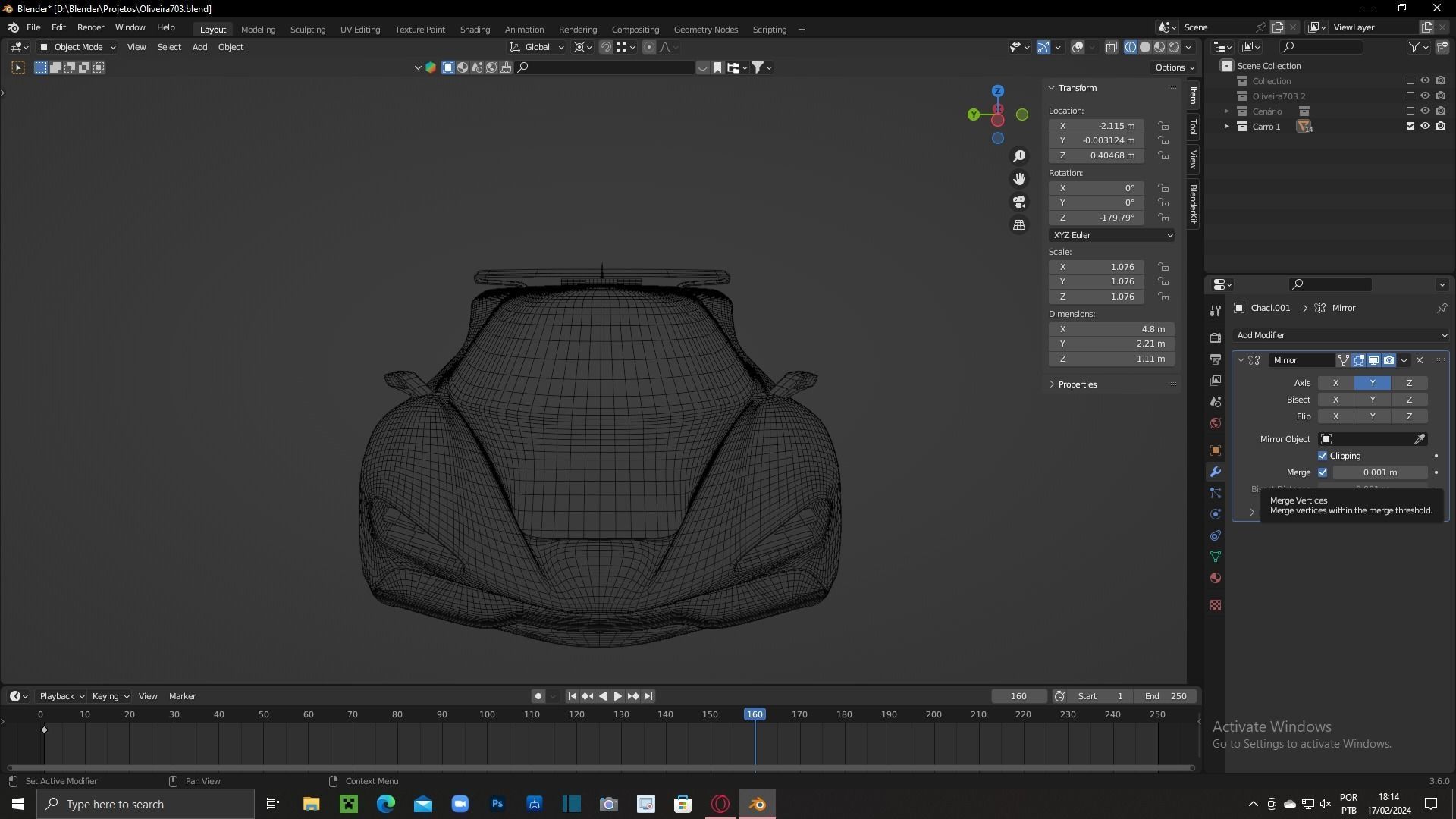Open the Particles properties tab icon
This screenshot has height=819, width=1456.
(x=1216, y=493)
